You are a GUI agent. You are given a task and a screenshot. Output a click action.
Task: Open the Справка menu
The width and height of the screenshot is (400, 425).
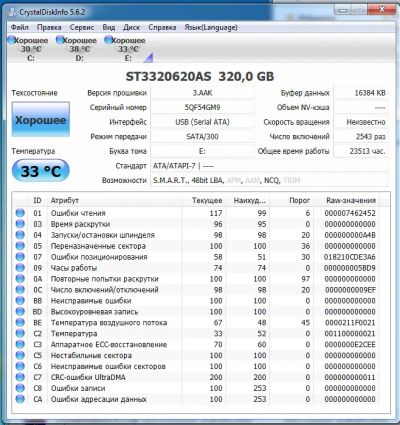(162, 27)
